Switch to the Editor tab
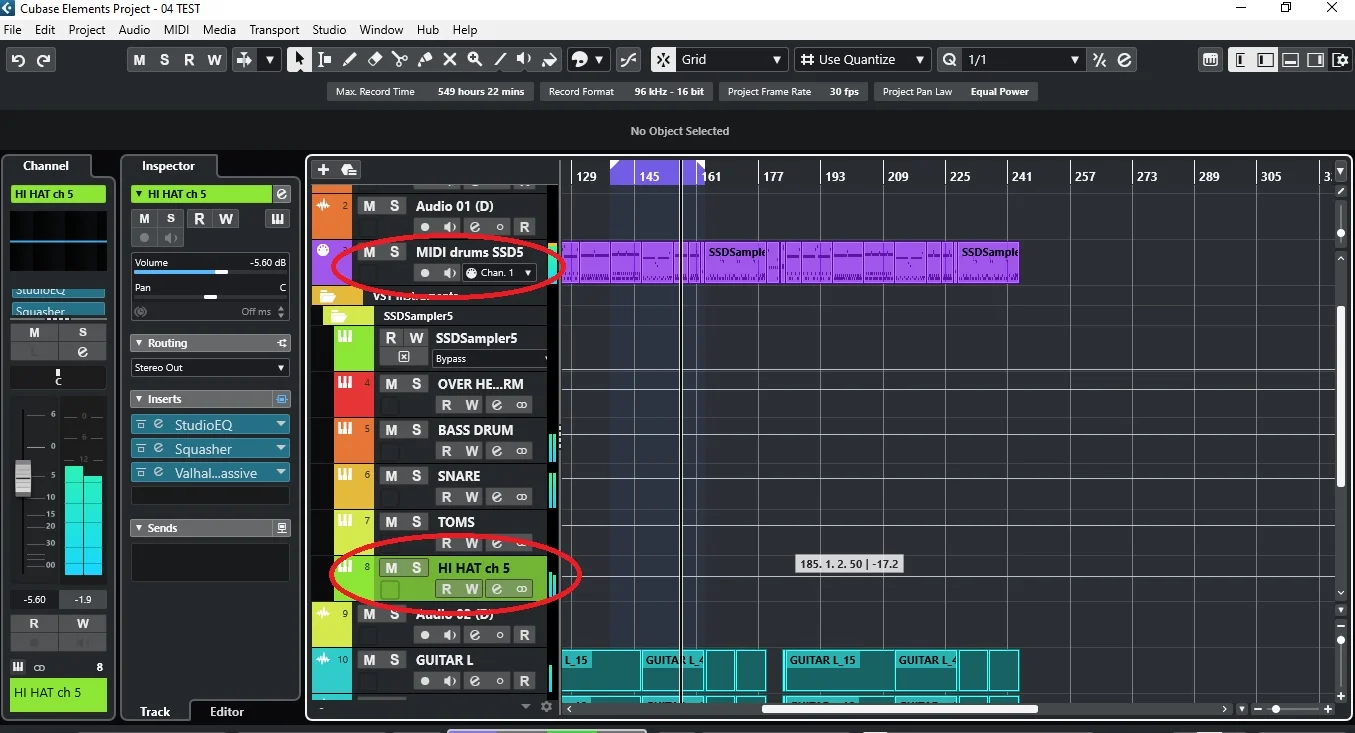Image resolution: width=1355 pixels, height=733 pixels. point(227,712)
